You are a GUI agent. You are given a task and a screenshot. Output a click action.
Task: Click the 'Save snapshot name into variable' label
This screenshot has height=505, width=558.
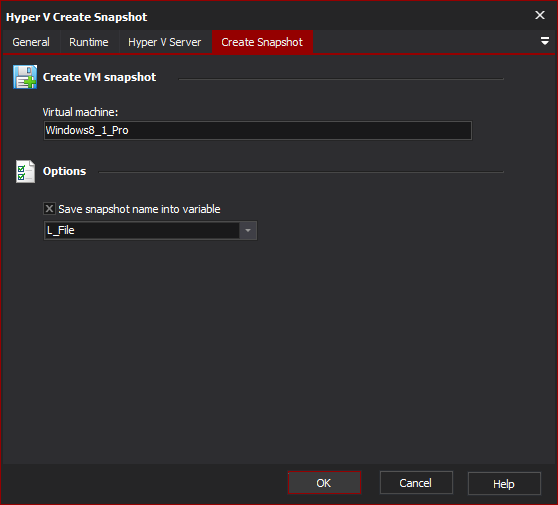coord(139,209)
